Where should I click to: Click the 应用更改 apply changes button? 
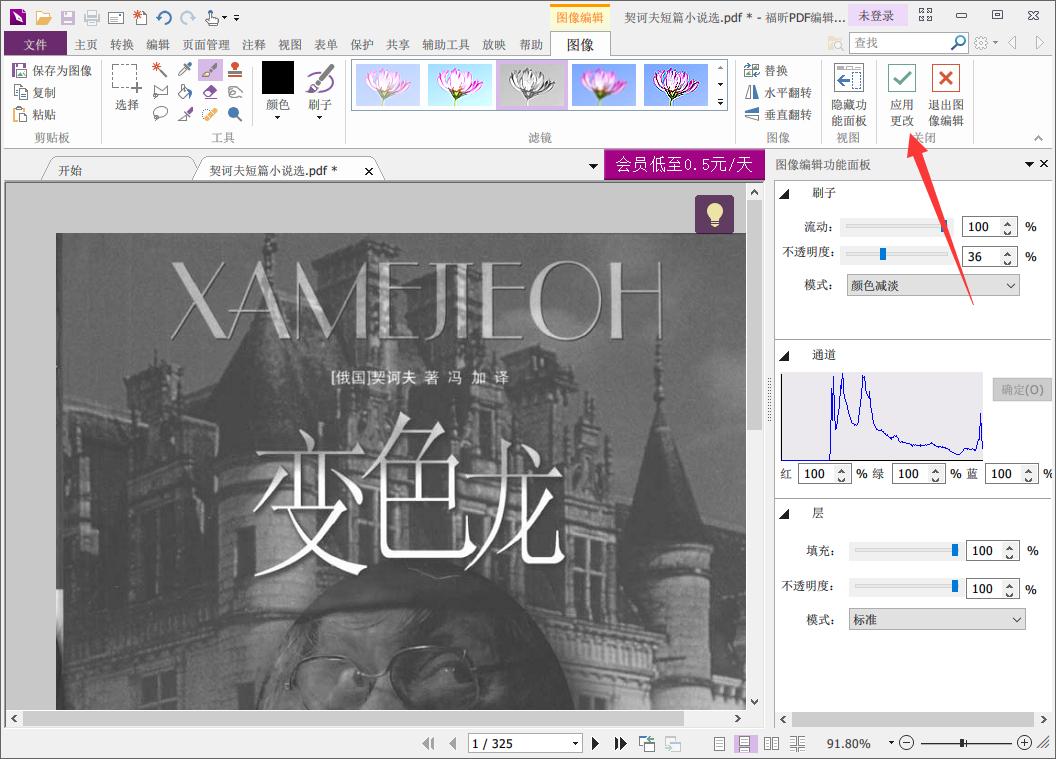tap(901, 95)
